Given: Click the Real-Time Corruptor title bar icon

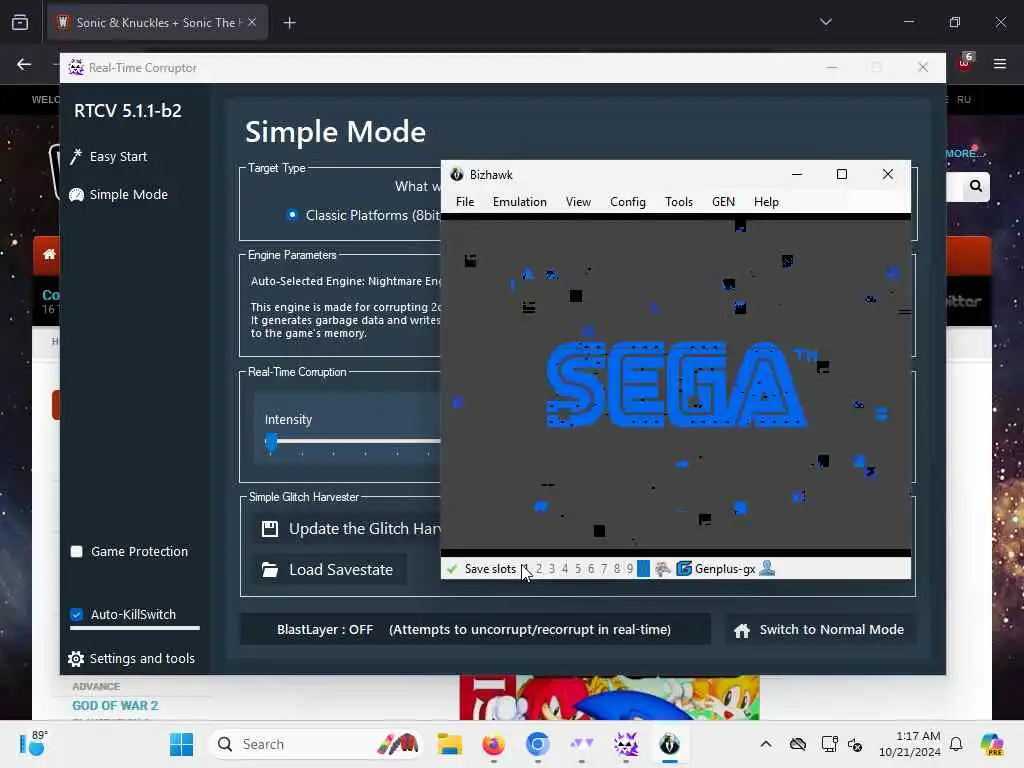Looking at the screenshot, I should pos(76,67).
